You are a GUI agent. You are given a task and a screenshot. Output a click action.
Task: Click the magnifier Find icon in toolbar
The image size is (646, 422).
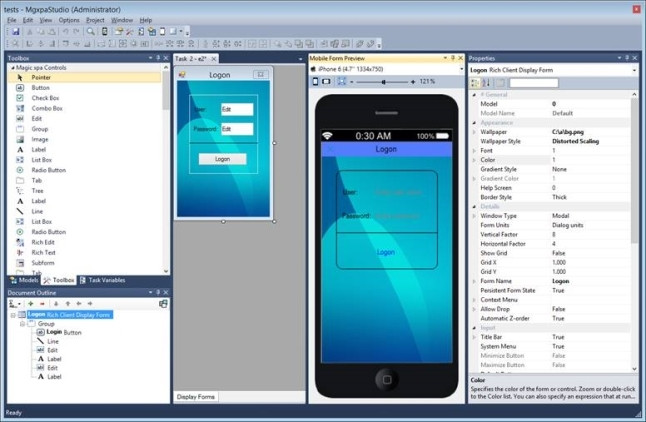(91, 31)
